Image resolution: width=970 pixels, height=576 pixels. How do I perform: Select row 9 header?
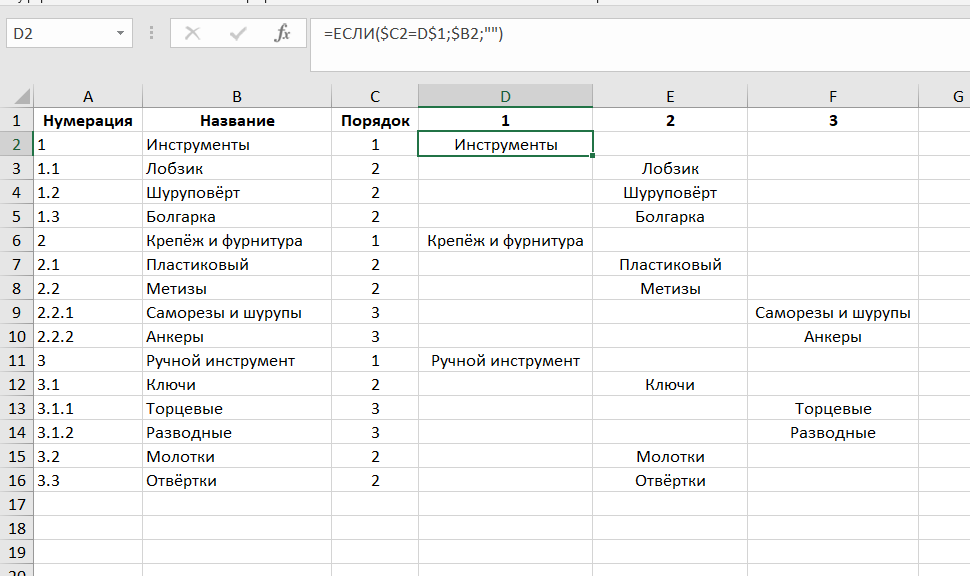tap(17, 312)
